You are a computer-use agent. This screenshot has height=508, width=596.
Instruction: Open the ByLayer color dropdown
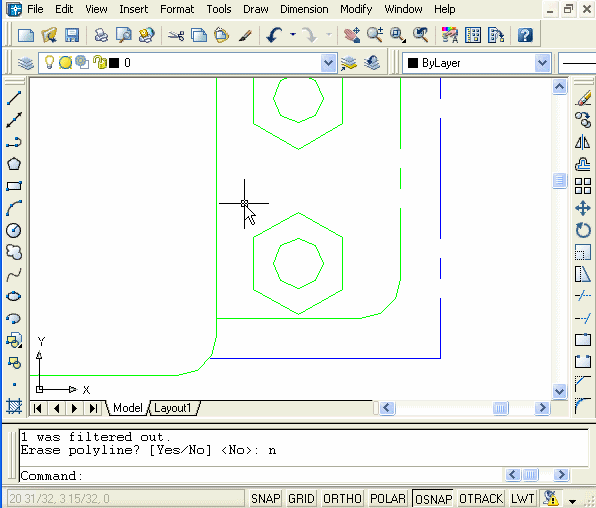pyautogui.click(x=542, y=63)
